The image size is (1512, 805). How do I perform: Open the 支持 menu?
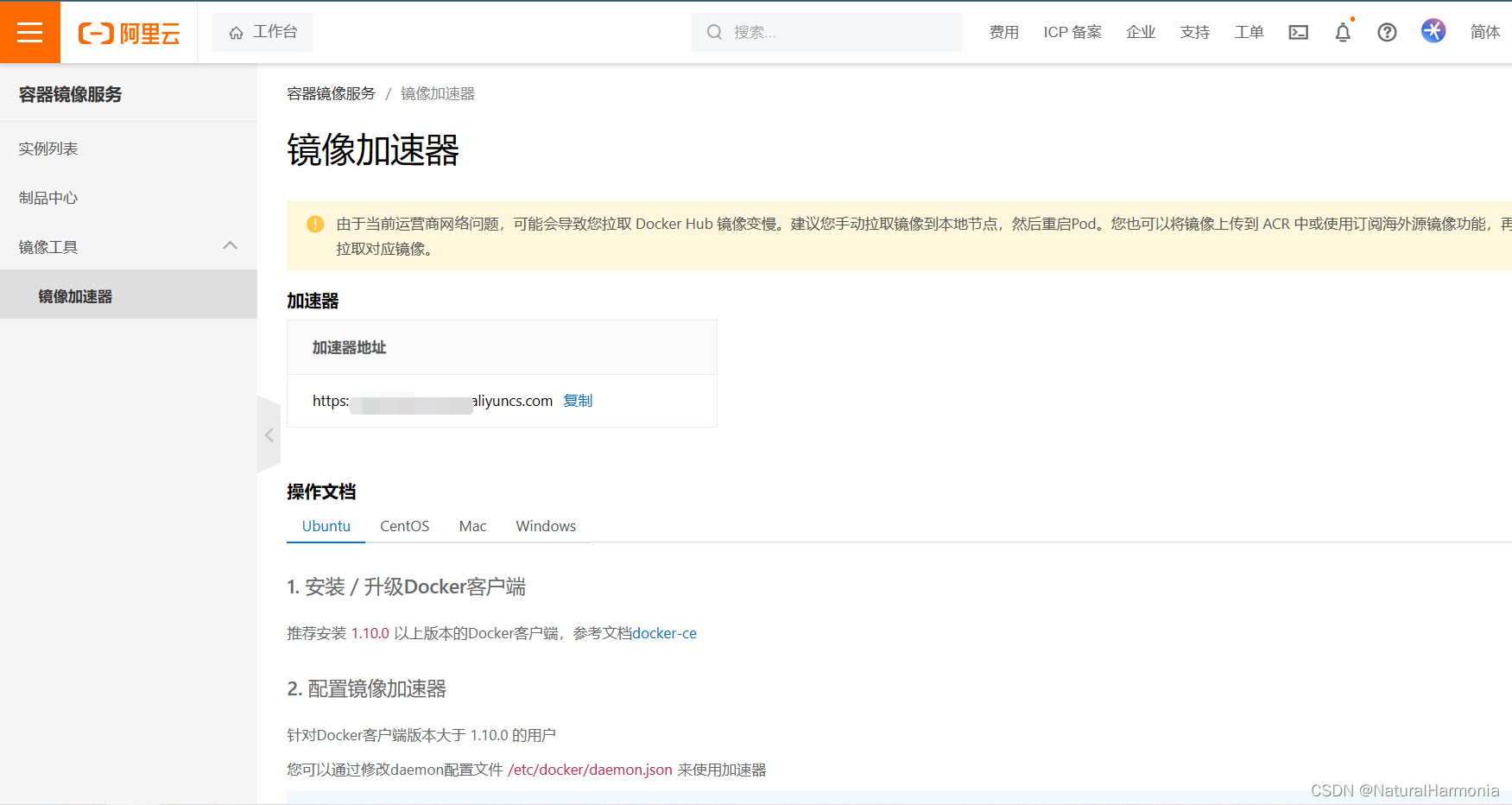click(x=1195, y=32)
